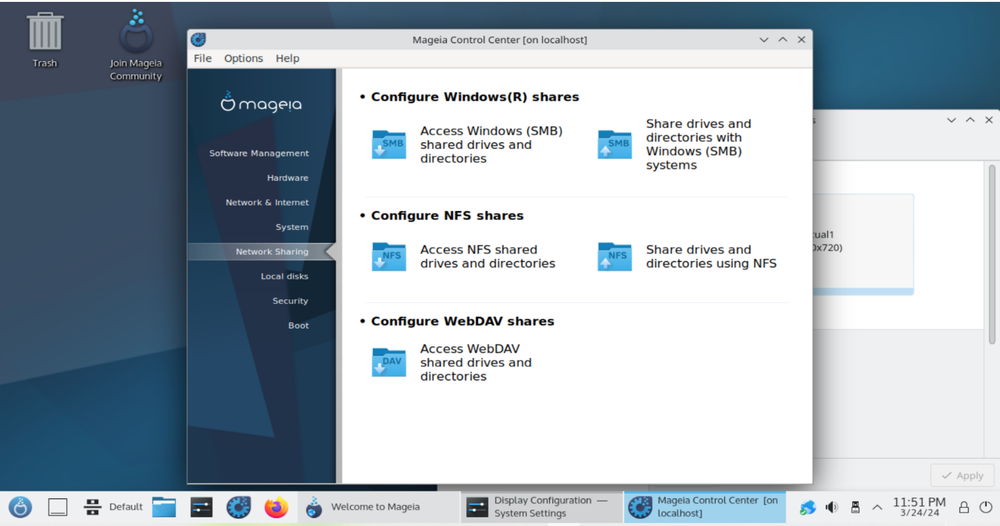This screenshot has height=526, width=1000.
Task: Click Apply button in Display Configuration window
Action: (962, 476)
